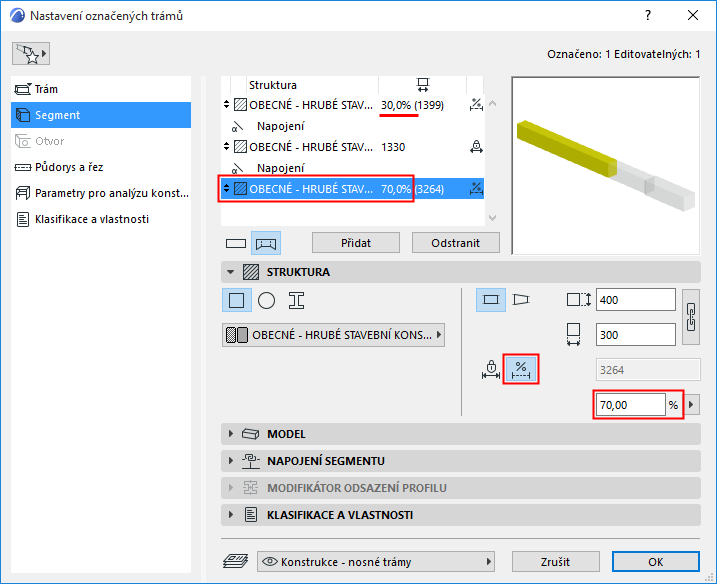
Task: Collapse the STRUKTURA panel
Action: point(230,272)
